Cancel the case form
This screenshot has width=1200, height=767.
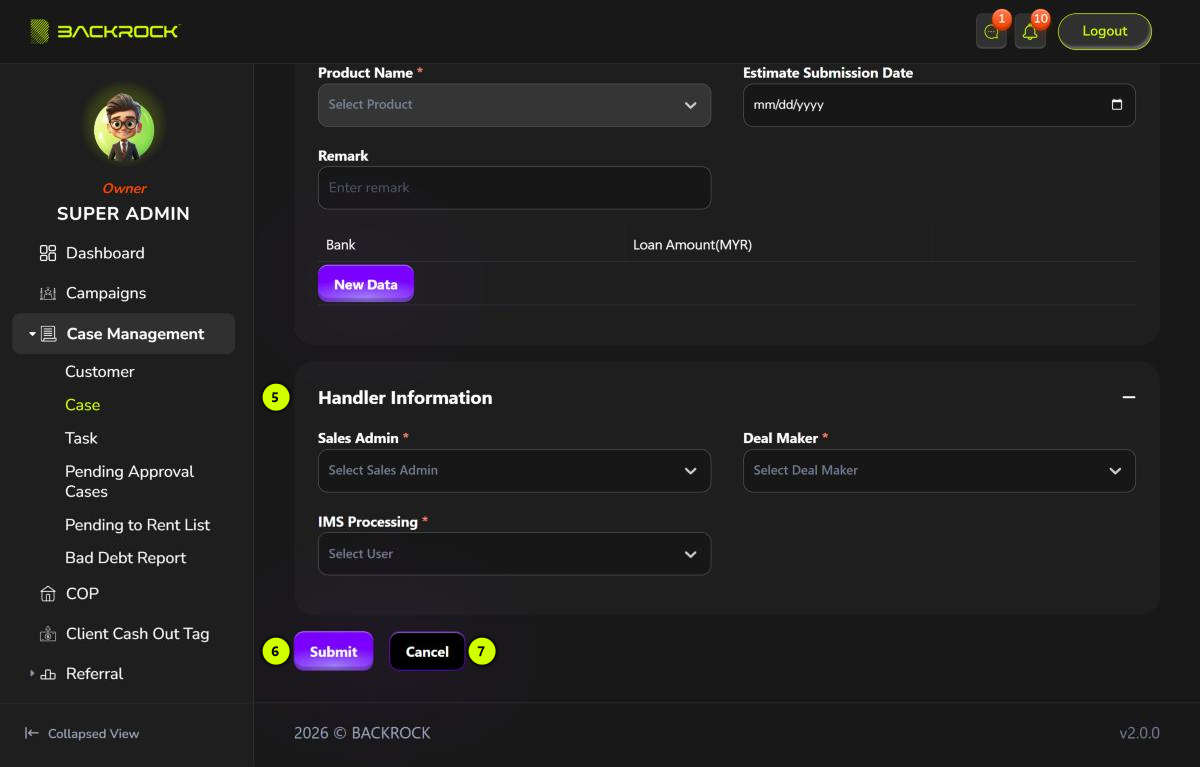click(427, 651)
